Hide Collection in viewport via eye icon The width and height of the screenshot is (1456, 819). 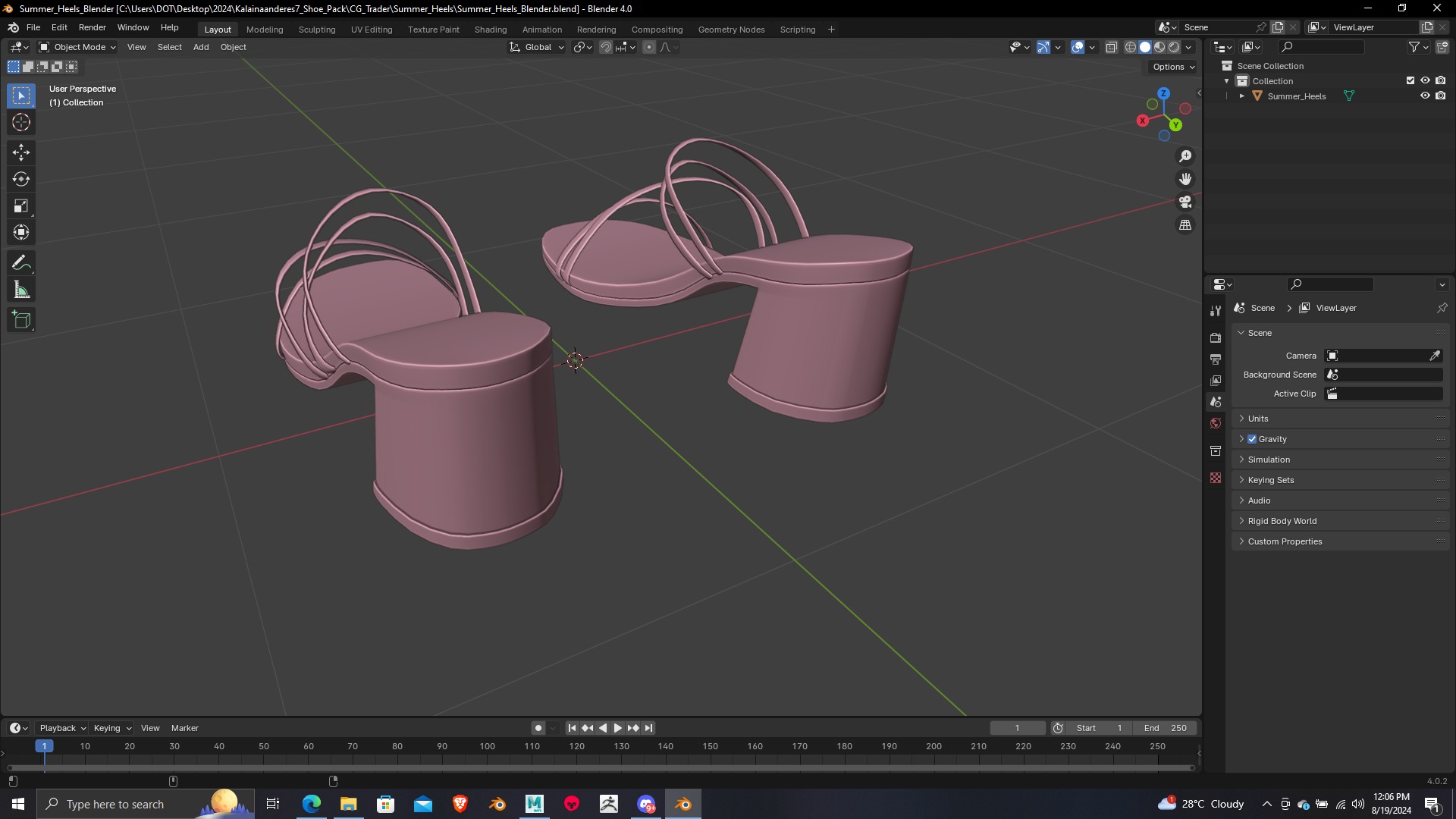click(x=1425, y=80)
